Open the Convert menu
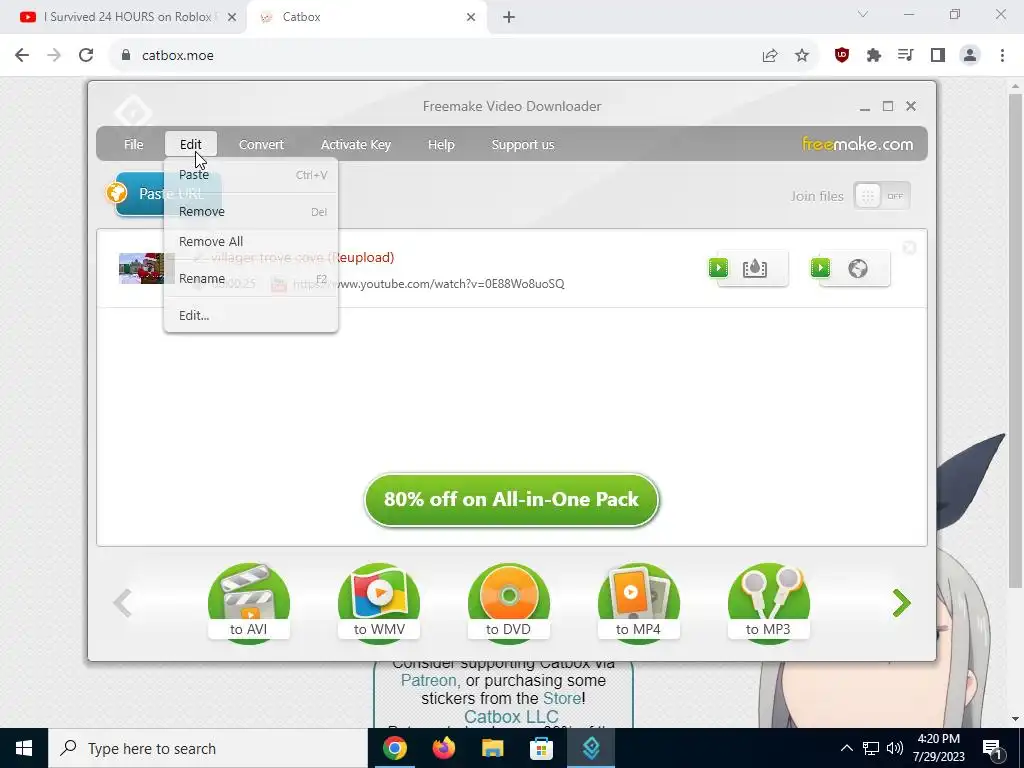This screenshot has height=768, width=1024. [261, 144]
